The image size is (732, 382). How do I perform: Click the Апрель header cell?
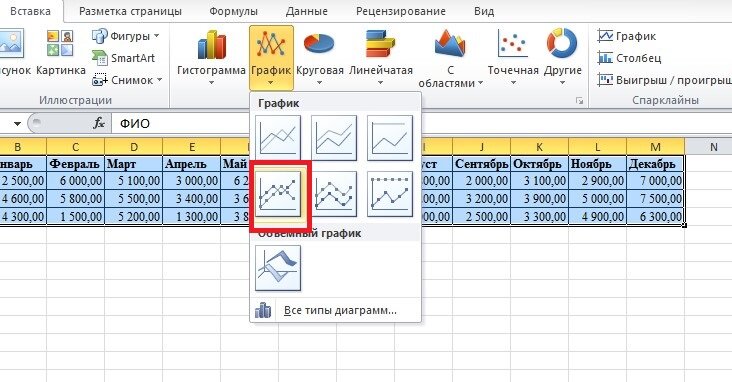point(191,164)
